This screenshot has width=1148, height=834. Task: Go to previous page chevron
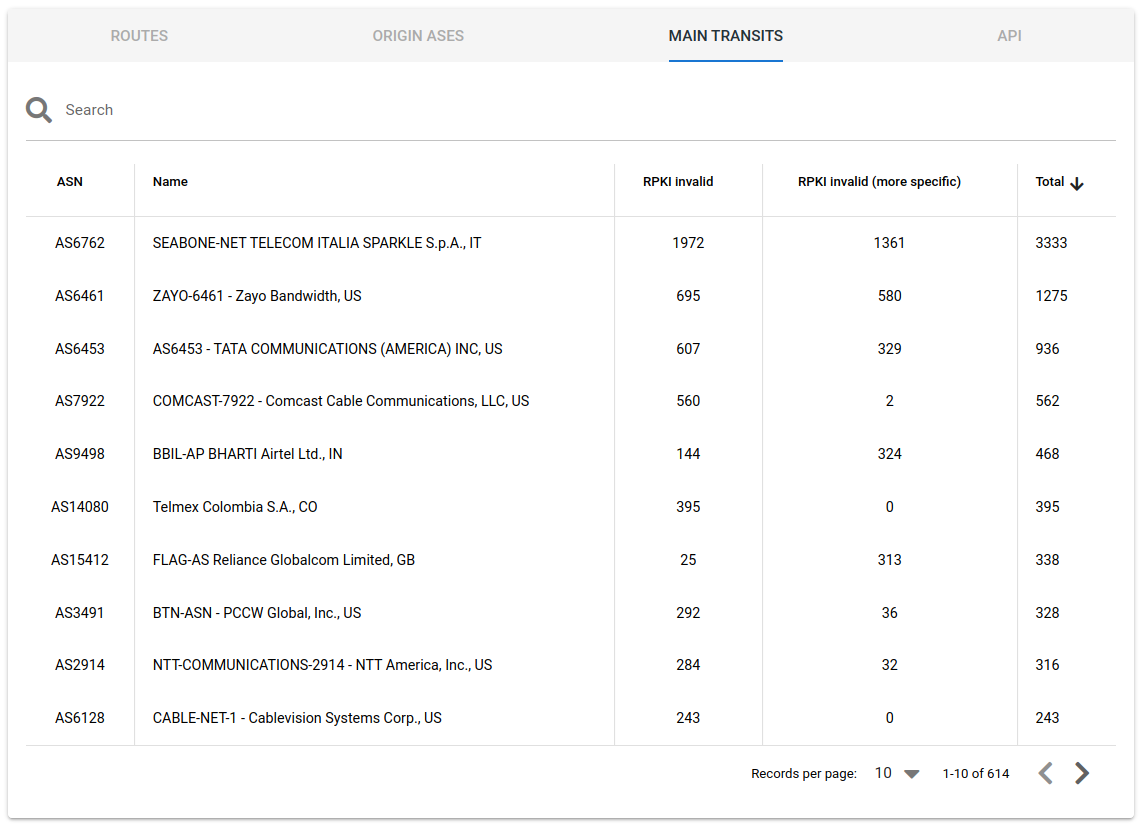coord(1046,772)
